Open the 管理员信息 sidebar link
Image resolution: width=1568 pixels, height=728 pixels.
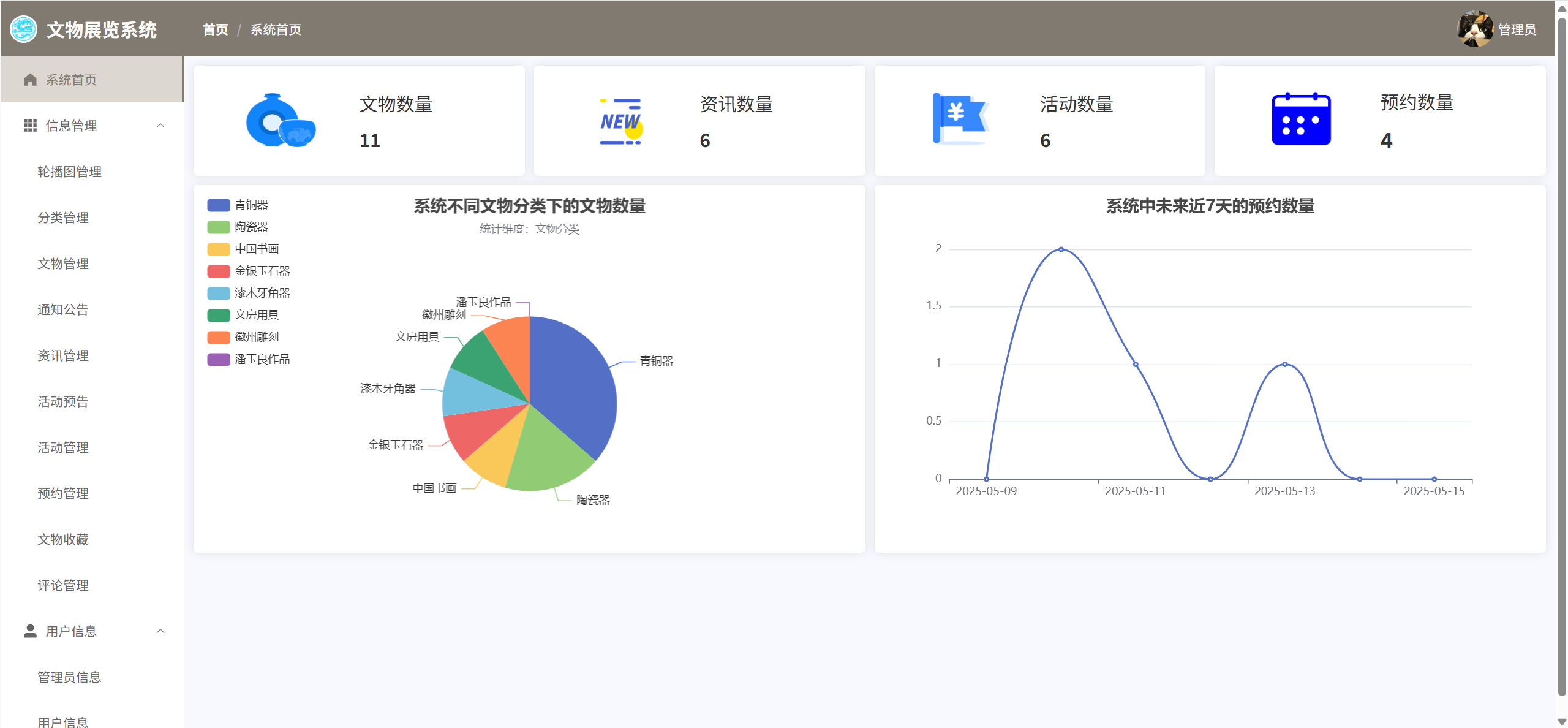69,677
